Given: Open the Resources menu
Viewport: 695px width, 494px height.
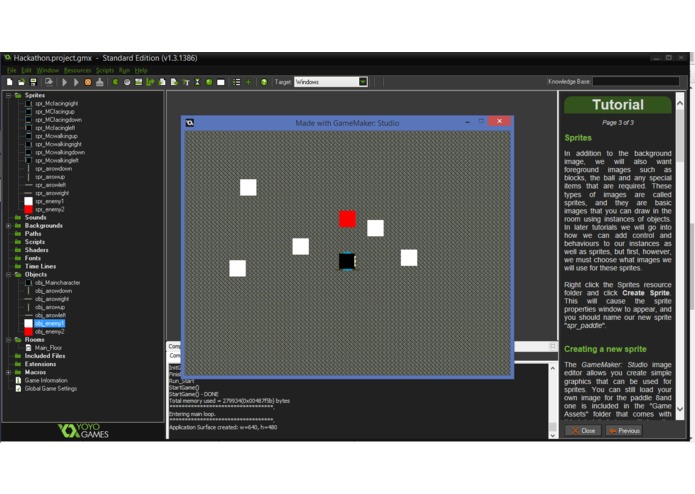Looking at the screenshot, I should click(77, 70).
